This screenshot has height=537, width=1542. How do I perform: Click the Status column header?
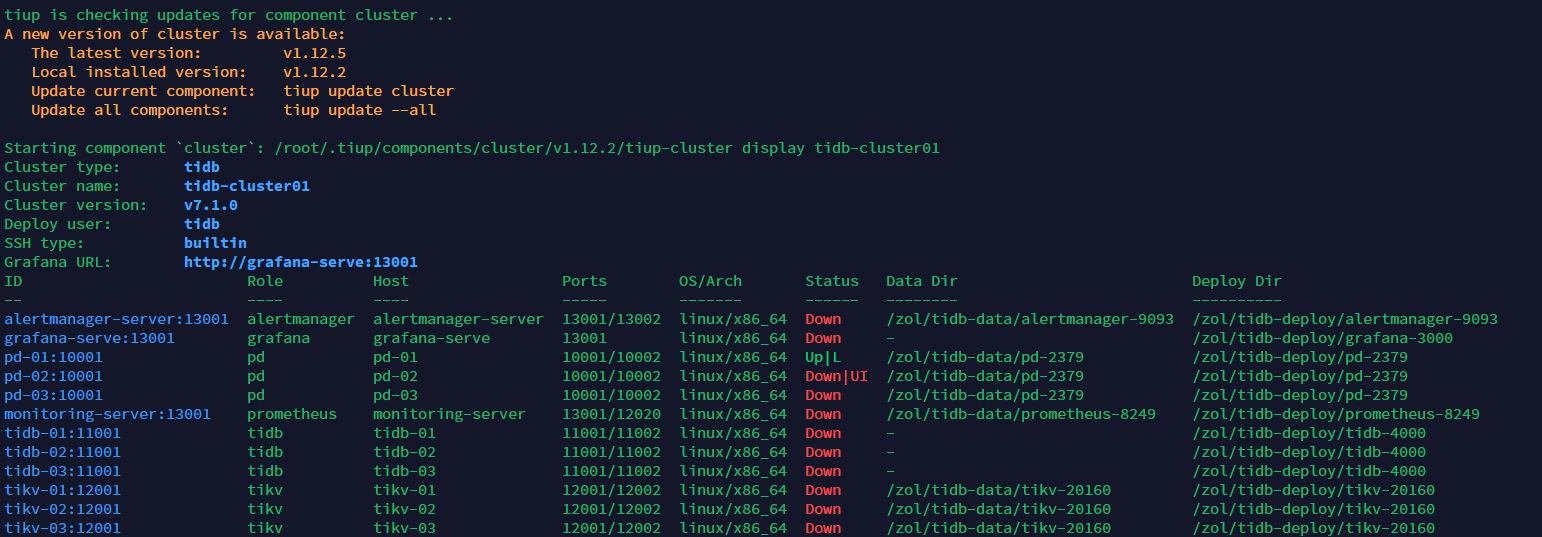832,281
